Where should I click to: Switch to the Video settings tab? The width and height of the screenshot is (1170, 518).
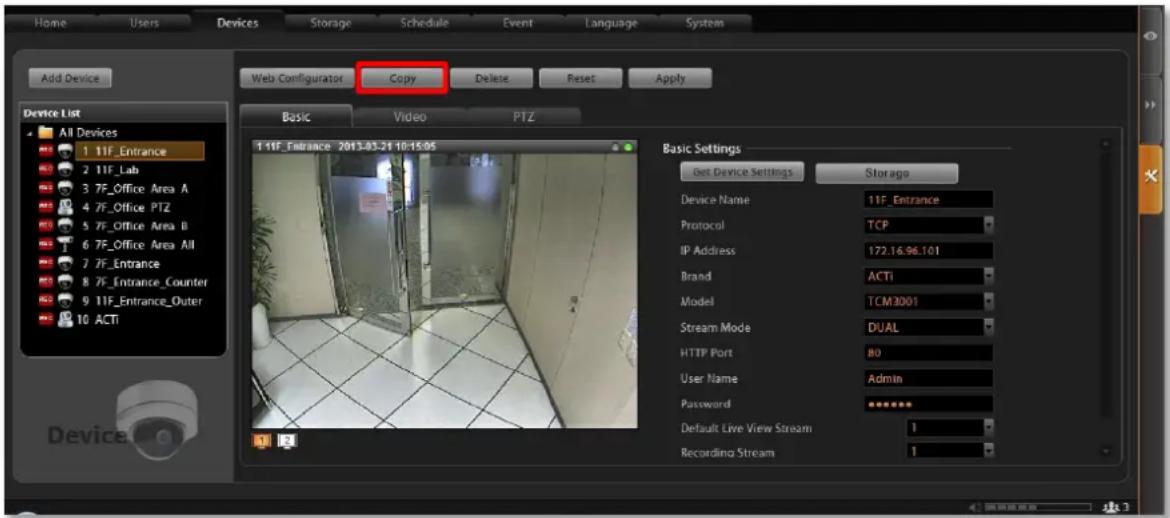410,117
